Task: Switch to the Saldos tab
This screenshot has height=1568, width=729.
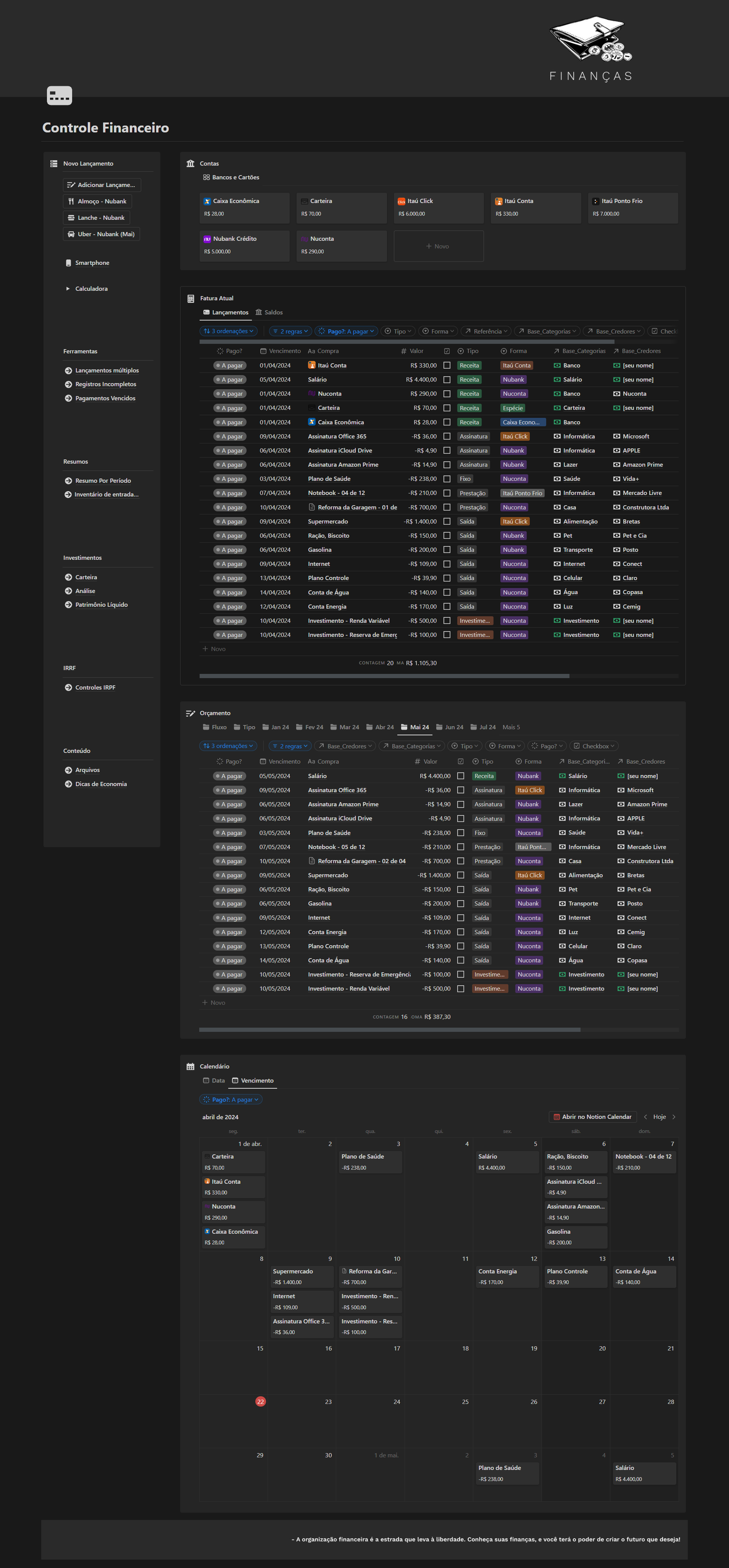Action: point(269,312)
